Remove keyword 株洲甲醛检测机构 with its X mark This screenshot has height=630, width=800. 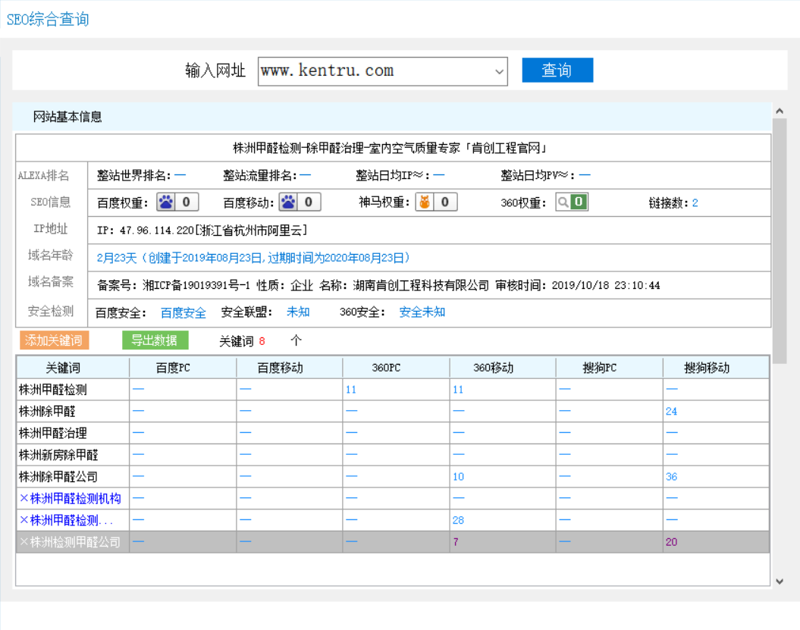(x=23, y=498)
